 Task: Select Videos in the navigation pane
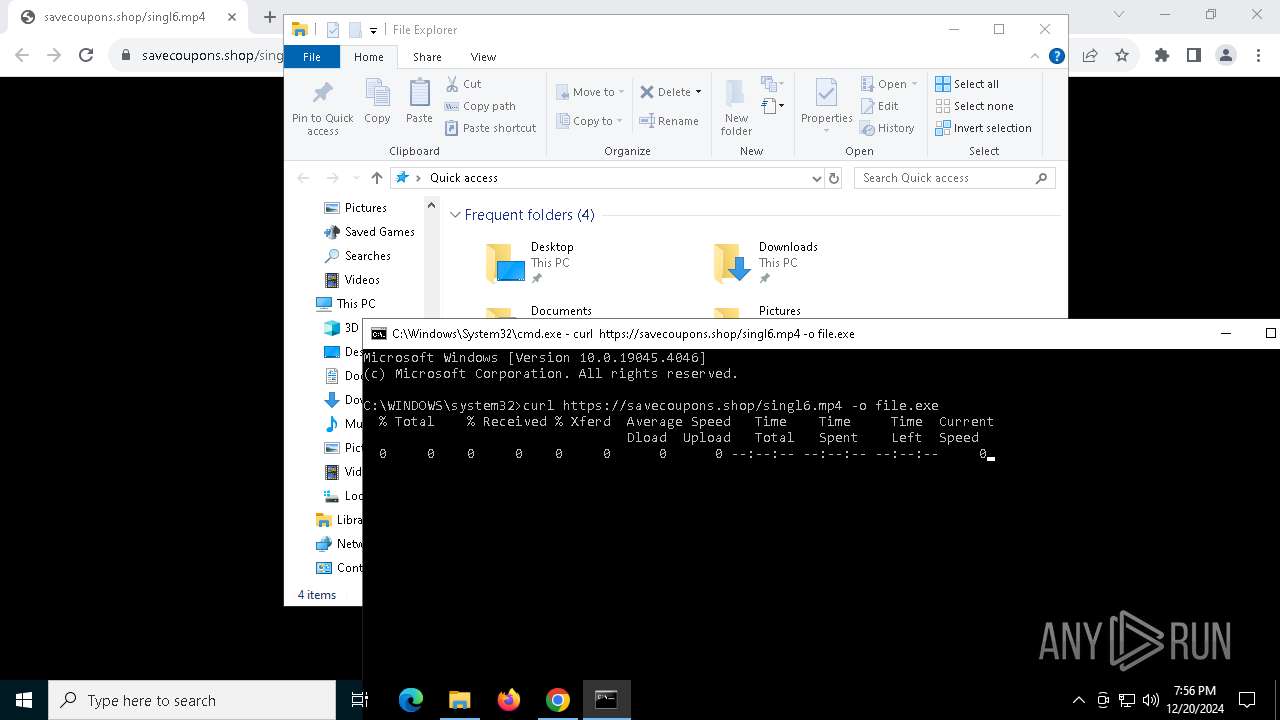pyautogui.click(x=352, y=280)
